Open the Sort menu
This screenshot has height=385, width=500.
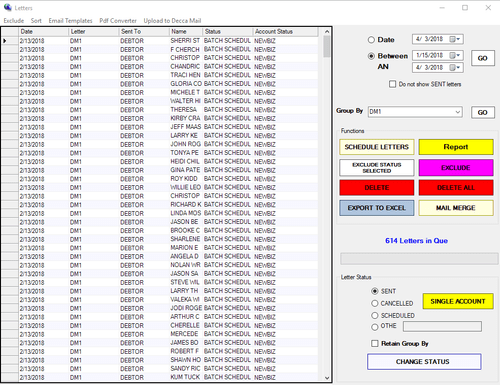pos(36,21)
